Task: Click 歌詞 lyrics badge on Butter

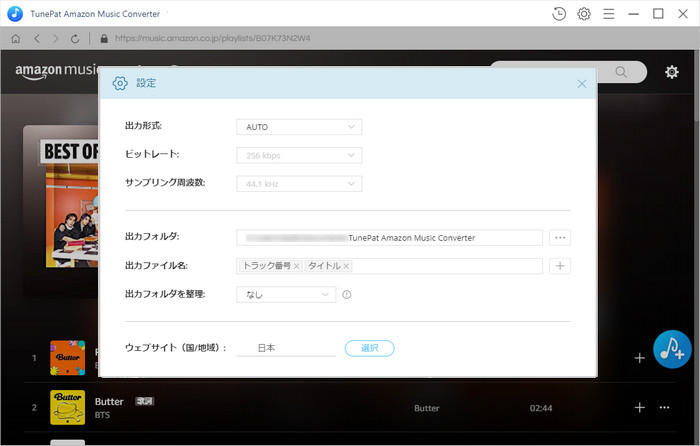Action: pos(145,401)
